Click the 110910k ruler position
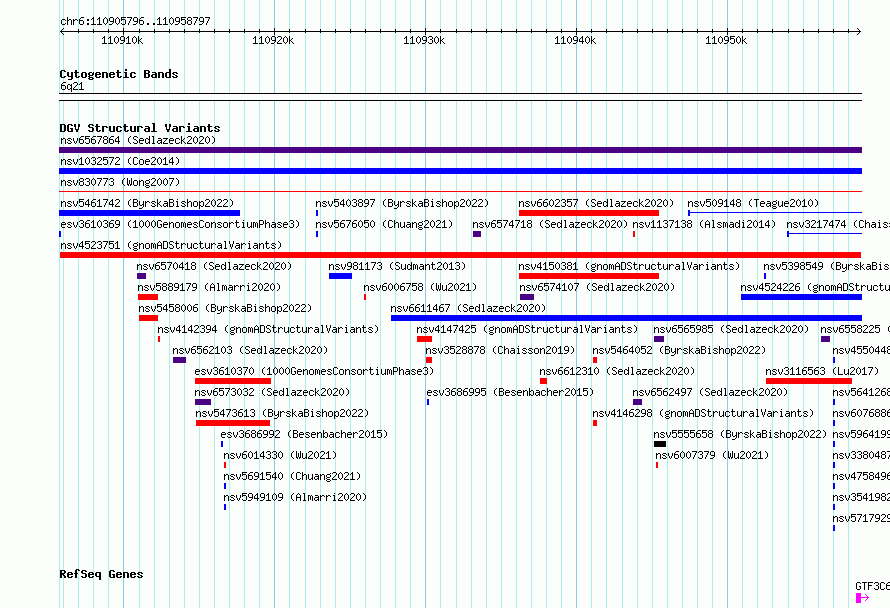 click(122, 41)
